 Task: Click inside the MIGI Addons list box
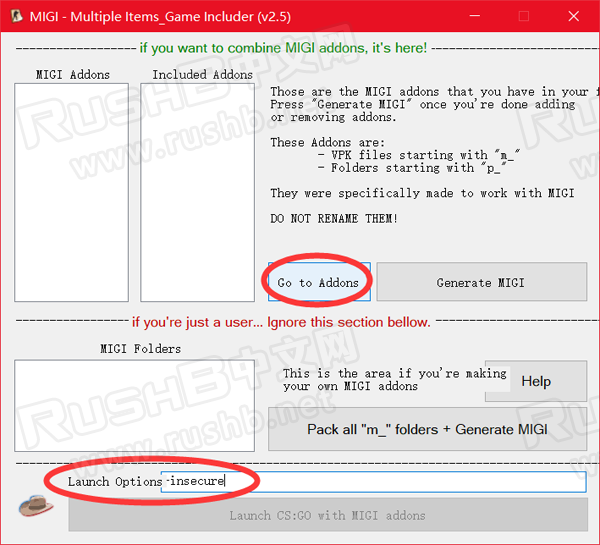pyautogui.click(x=74, y=190)
